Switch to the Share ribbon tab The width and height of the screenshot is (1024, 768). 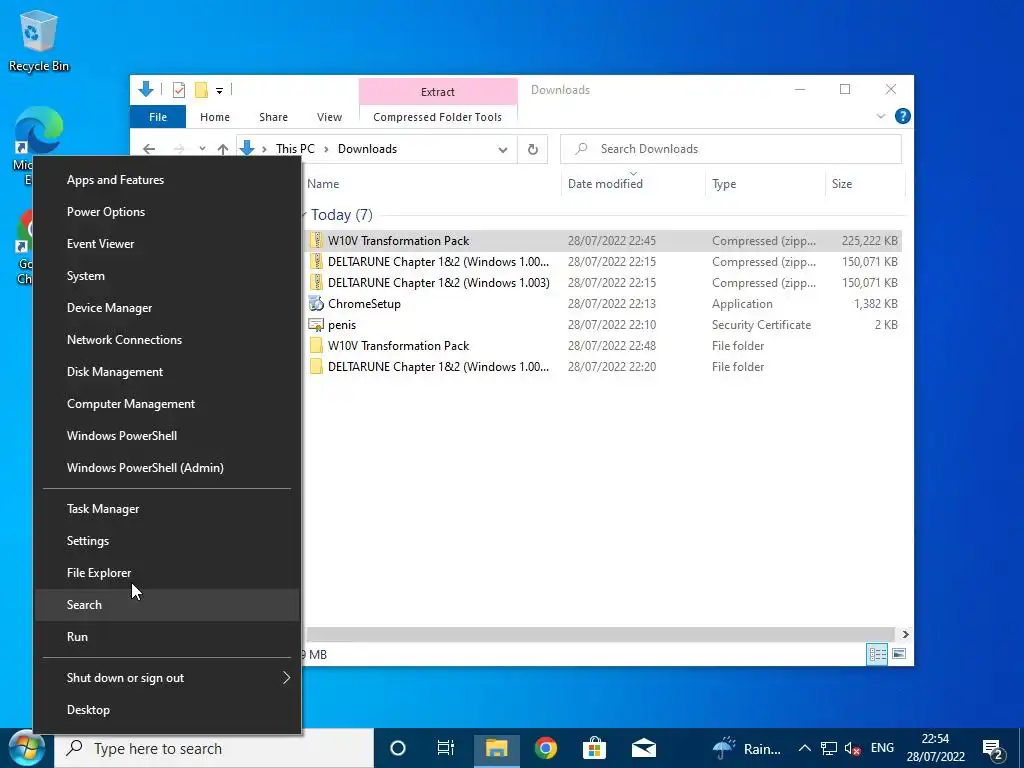[x=273, y=117]
